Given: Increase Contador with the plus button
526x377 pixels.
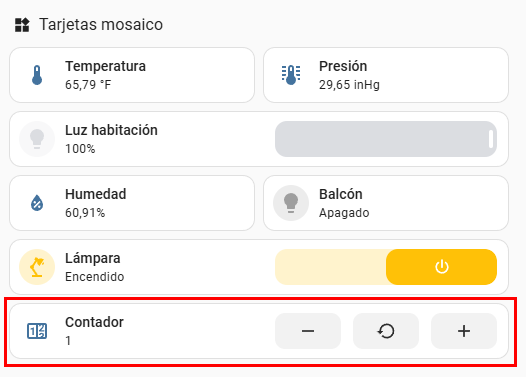Looking at the screenshot, I should (x=464, y=331).
